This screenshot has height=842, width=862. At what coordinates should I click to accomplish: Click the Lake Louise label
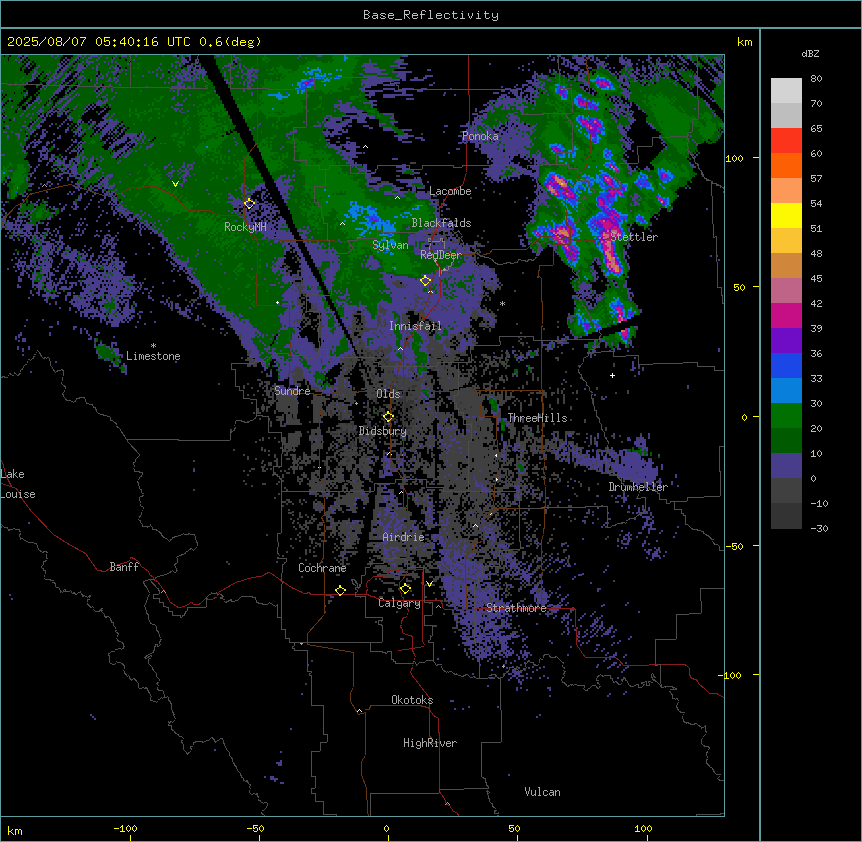16,484
